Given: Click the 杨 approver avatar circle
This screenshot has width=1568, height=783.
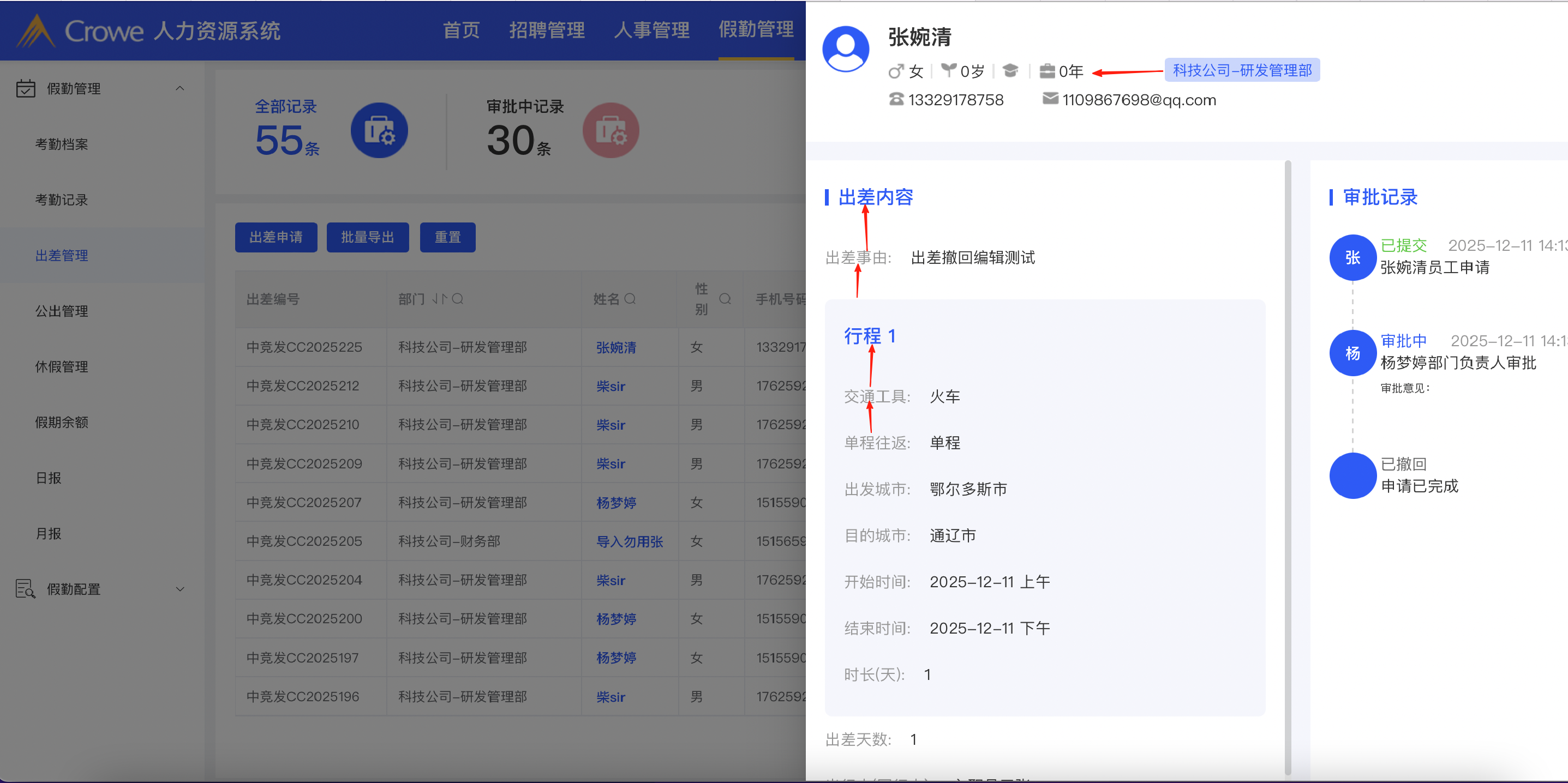Looking at the screenshot, I should [x=1352, y=353].
